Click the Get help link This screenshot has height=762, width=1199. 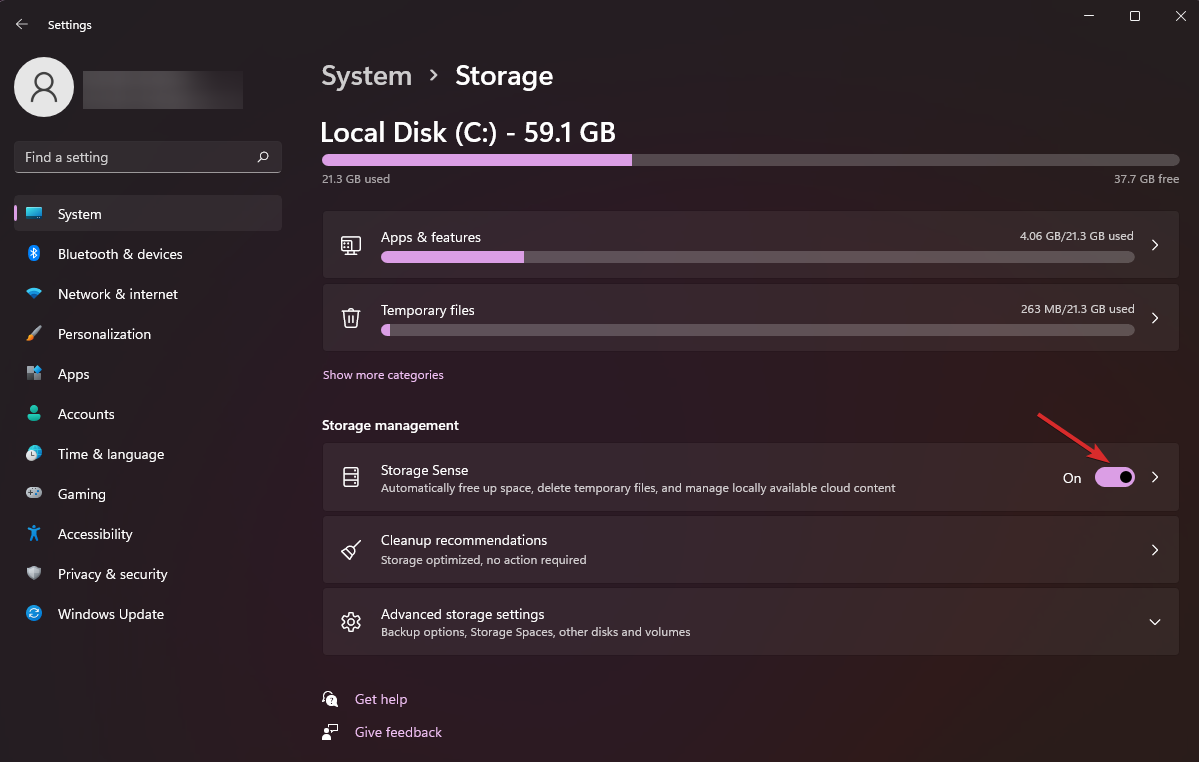coord(381,699)
